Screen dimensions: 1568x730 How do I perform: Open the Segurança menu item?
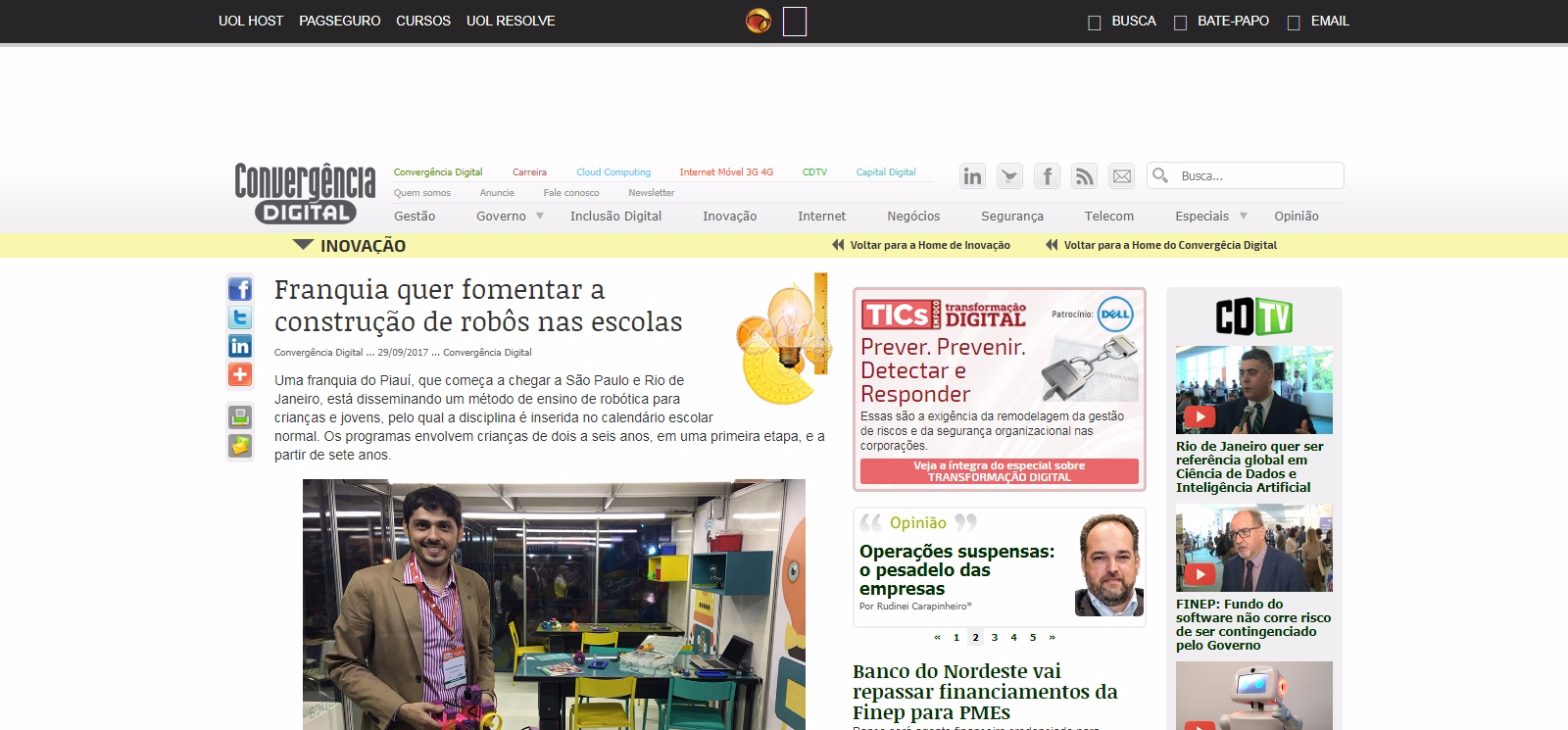coord(1012,217)
